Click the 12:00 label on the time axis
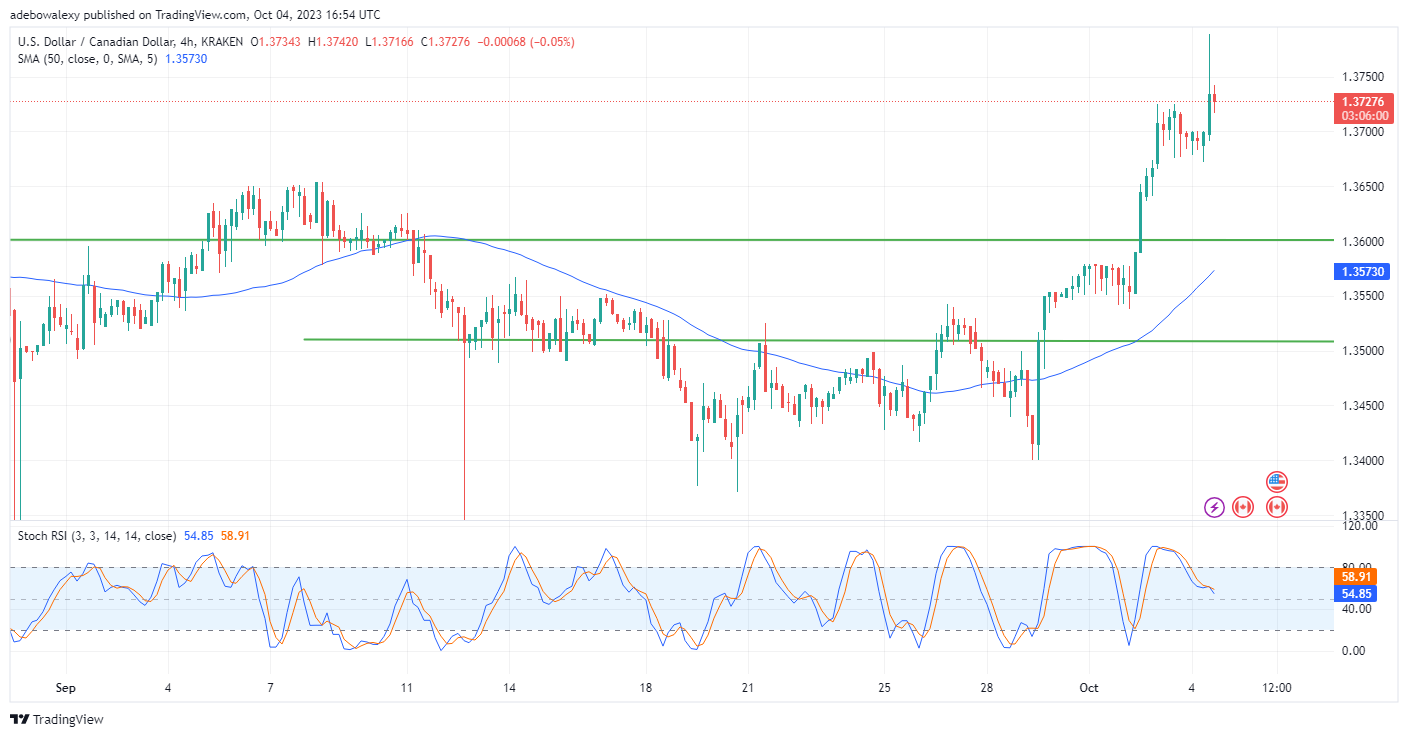The image size is (1408, 737). tap(1277, 688)
